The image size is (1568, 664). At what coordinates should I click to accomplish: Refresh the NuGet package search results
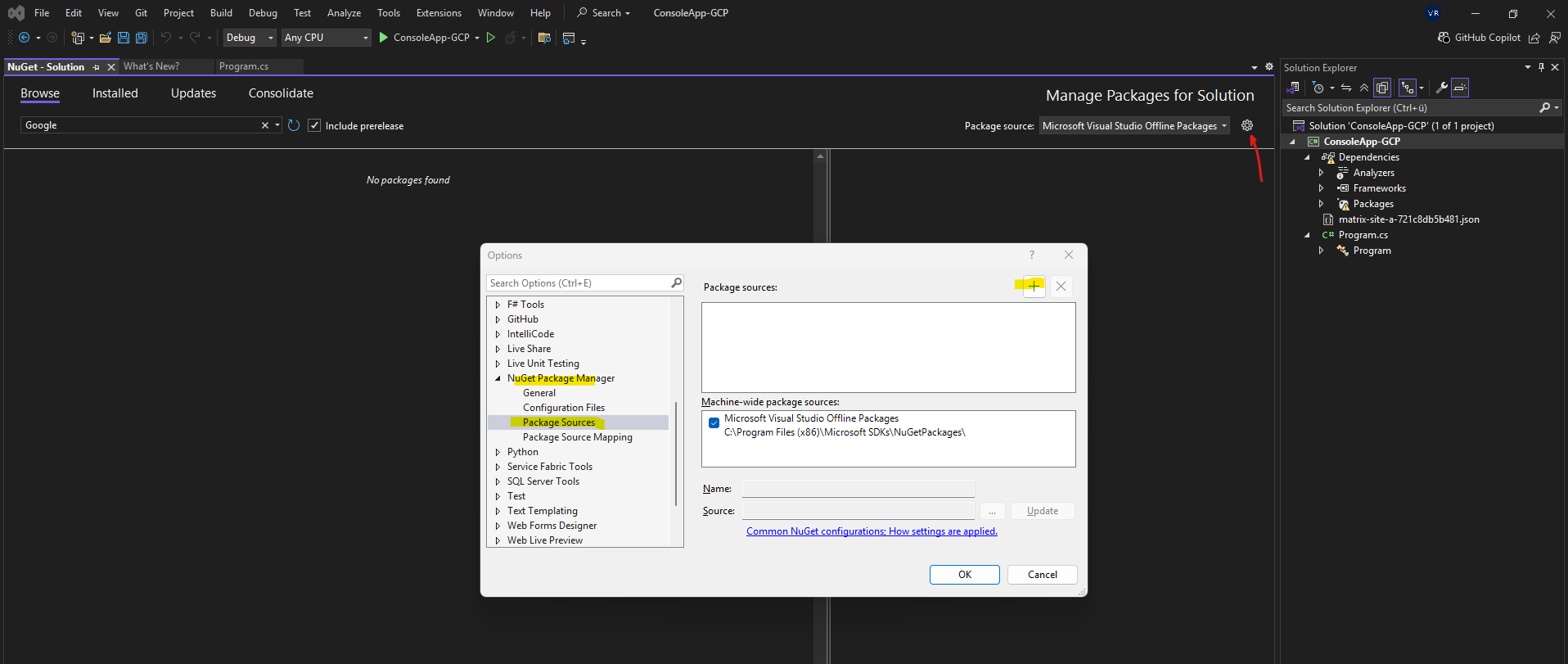tap(294, 125)
